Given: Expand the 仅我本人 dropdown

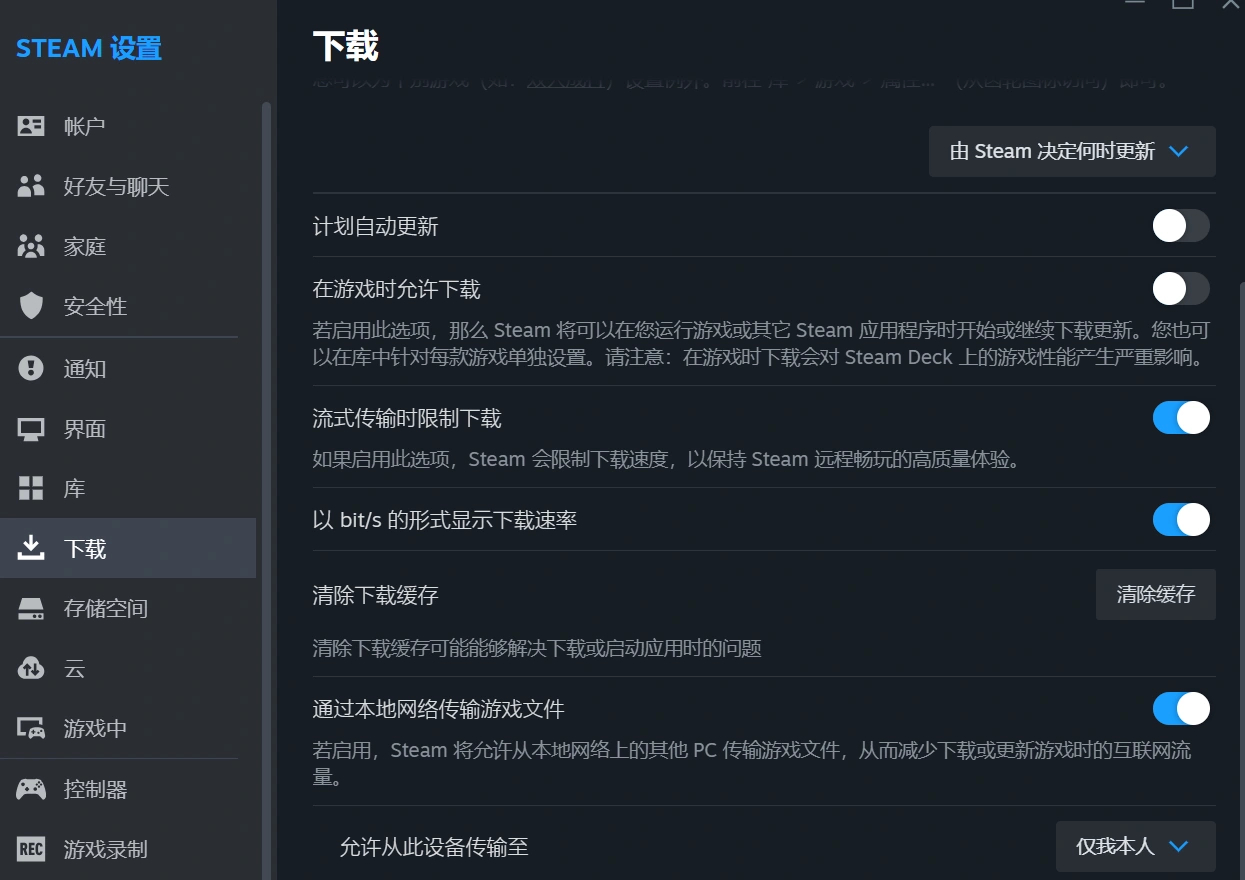Looking at the screenshot, I should tap(1135, 846).
